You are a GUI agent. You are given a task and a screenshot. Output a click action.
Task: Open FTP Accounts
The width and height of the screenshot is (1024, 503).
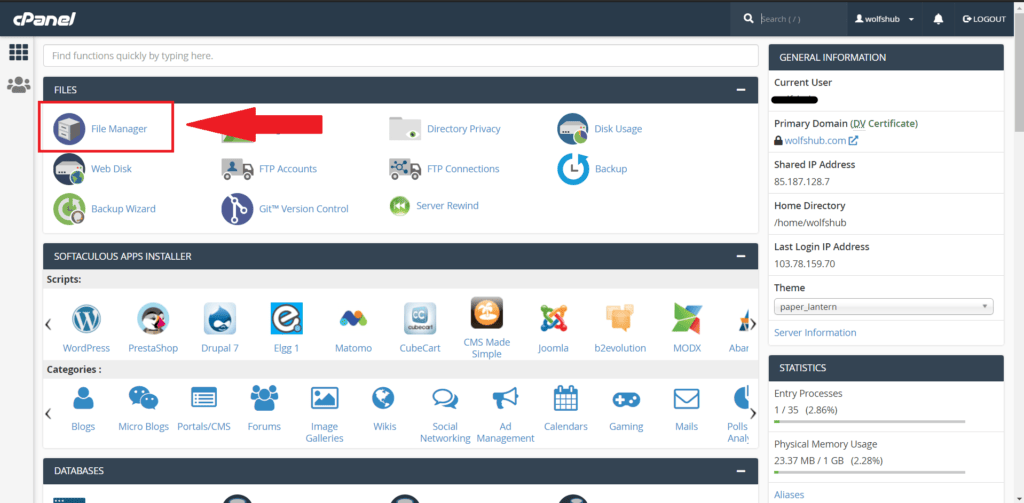pos(237,169)
